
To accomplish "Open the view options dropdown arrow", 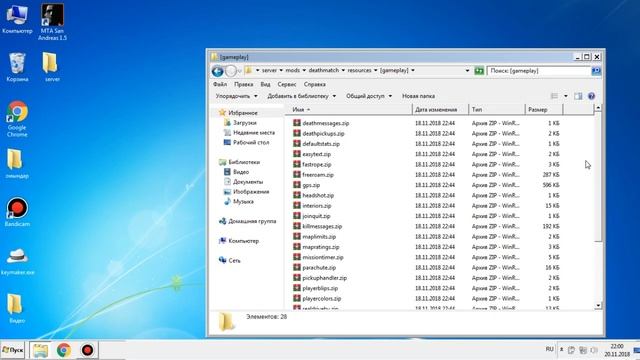I will coord(566,96).
